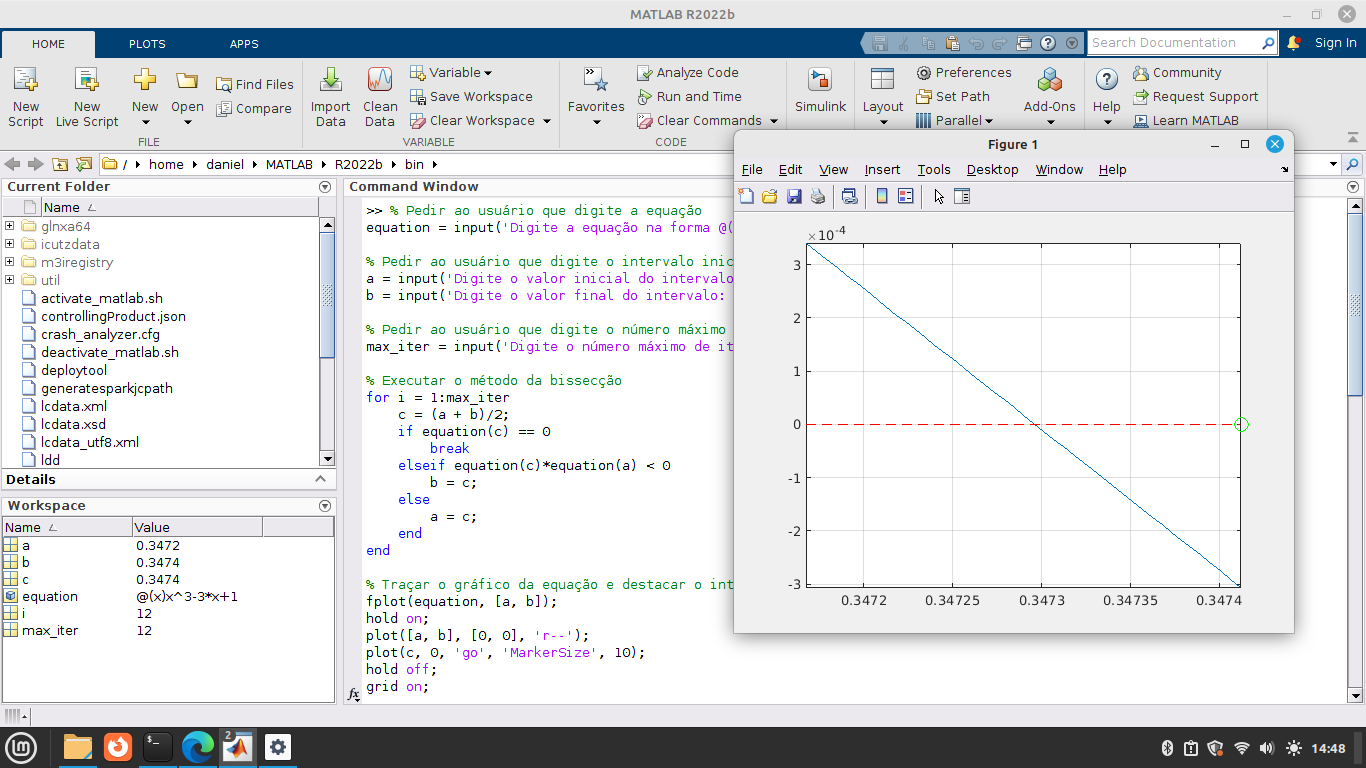Open the terminal from the taskbar
This screenshot has width=1366, height=768.
point(158,747)
